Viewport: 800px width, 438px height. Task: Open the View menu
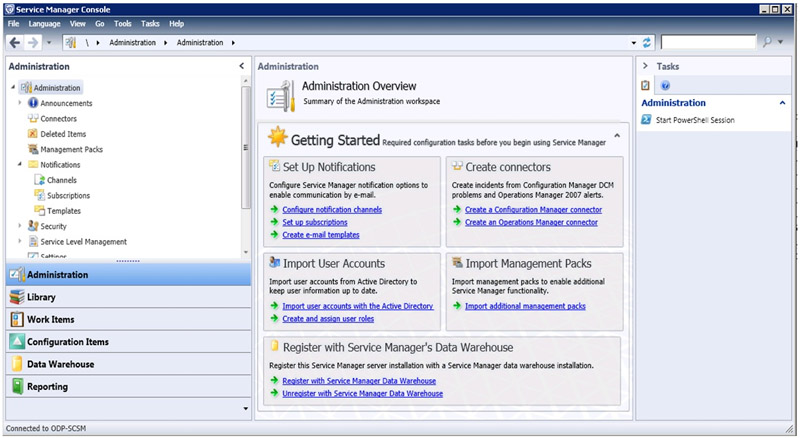pyautogui.click(x=78, y=23)
